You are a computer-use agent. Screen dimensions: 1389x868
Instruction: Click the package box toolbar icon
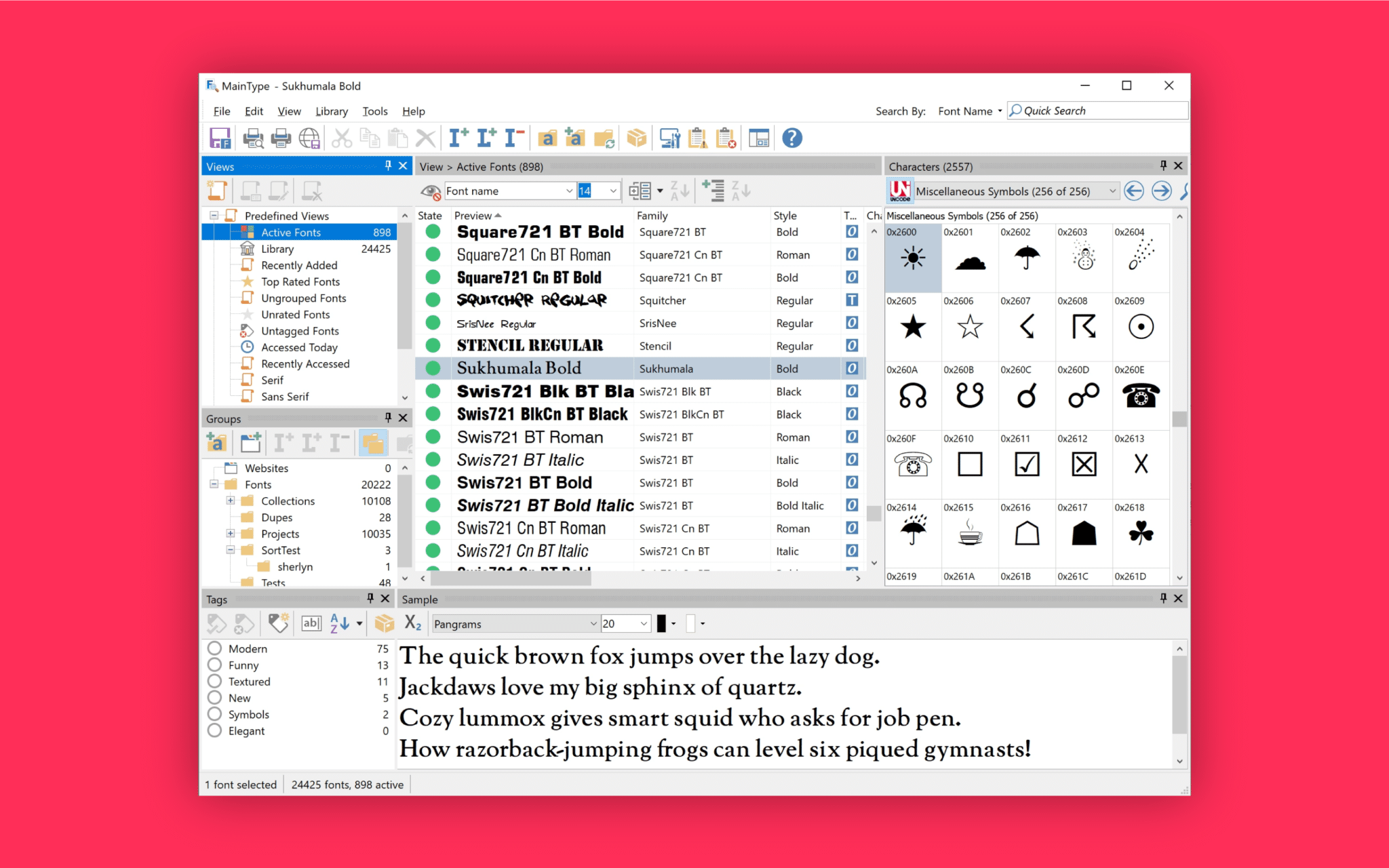coord(636,138)
